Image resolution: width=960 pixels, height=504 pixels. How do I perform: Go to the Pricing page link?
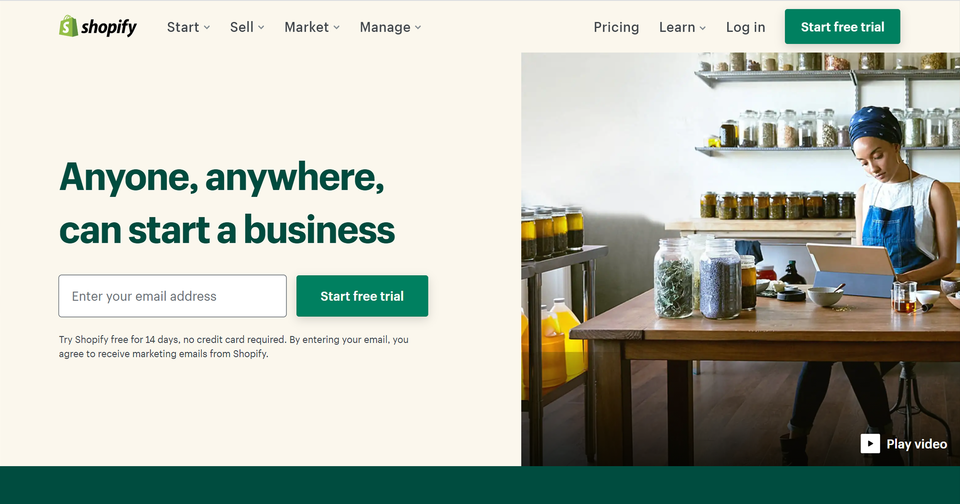click(x=616, y=27)
